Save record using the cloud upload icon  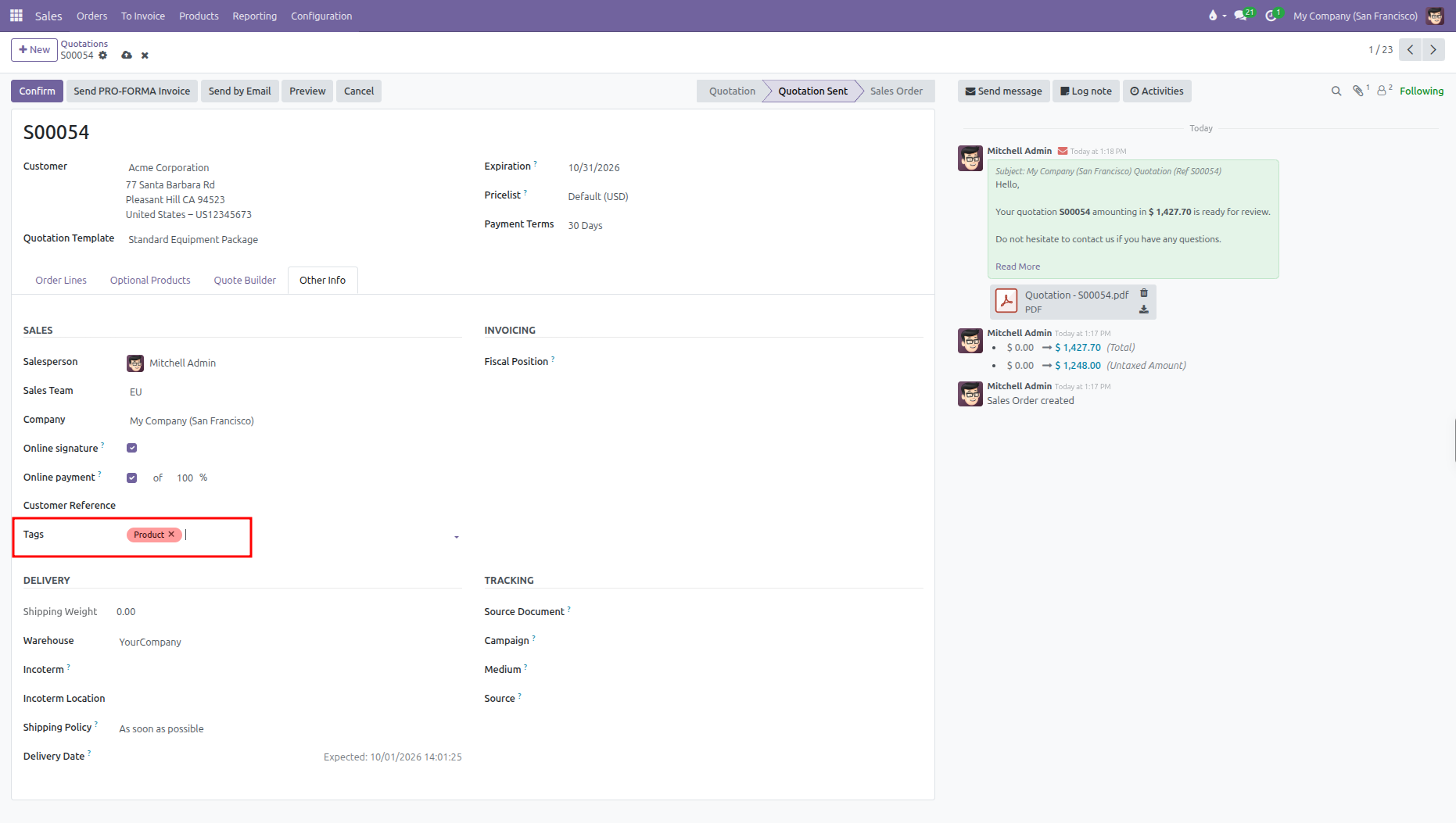[127, 55]
